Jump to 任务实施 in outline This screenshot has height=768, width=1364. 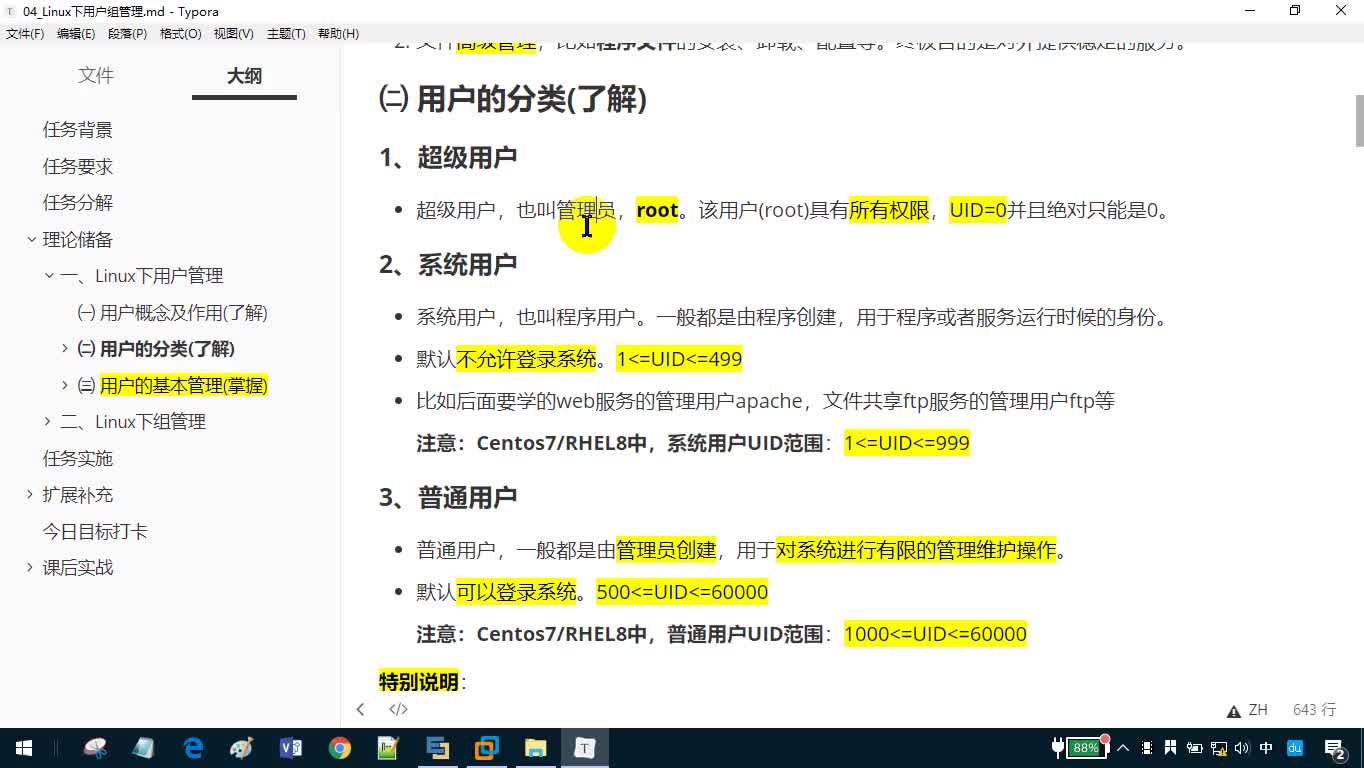(x=78, y=459)
